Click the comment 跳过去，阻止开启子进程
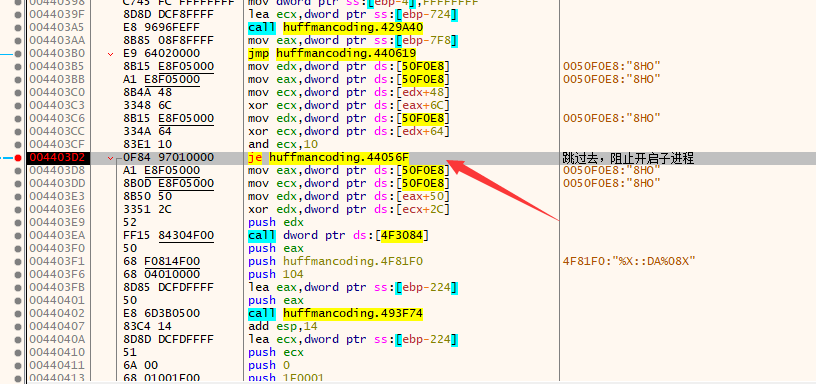The image size is (816, 384). [x=628, y=158]
